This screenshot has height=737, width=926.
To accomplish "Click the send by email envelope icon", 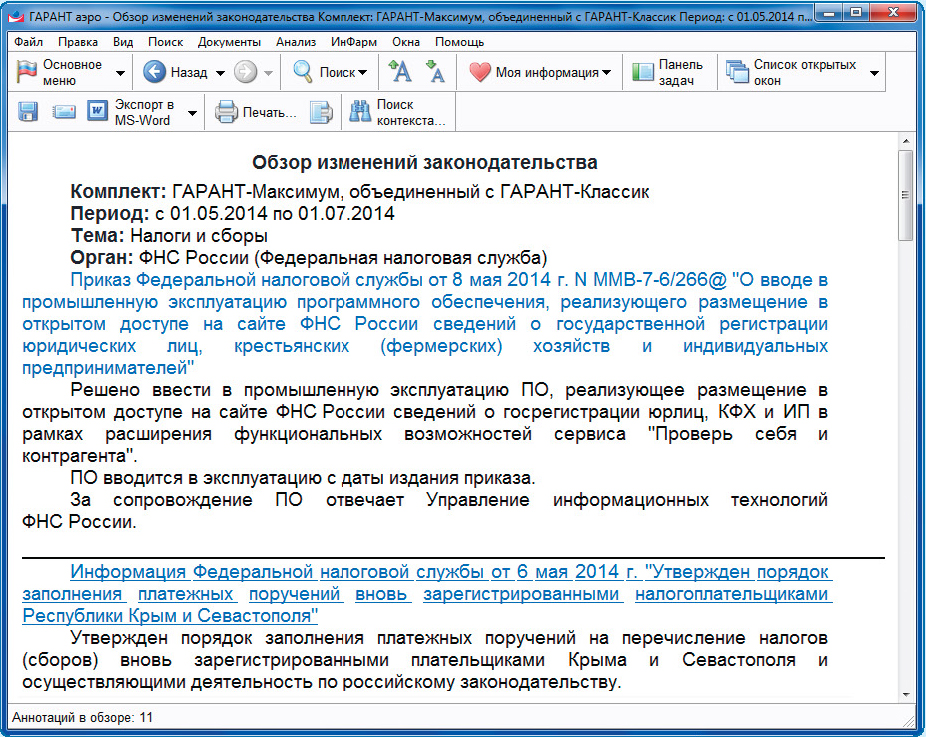I will pos(65,112).
